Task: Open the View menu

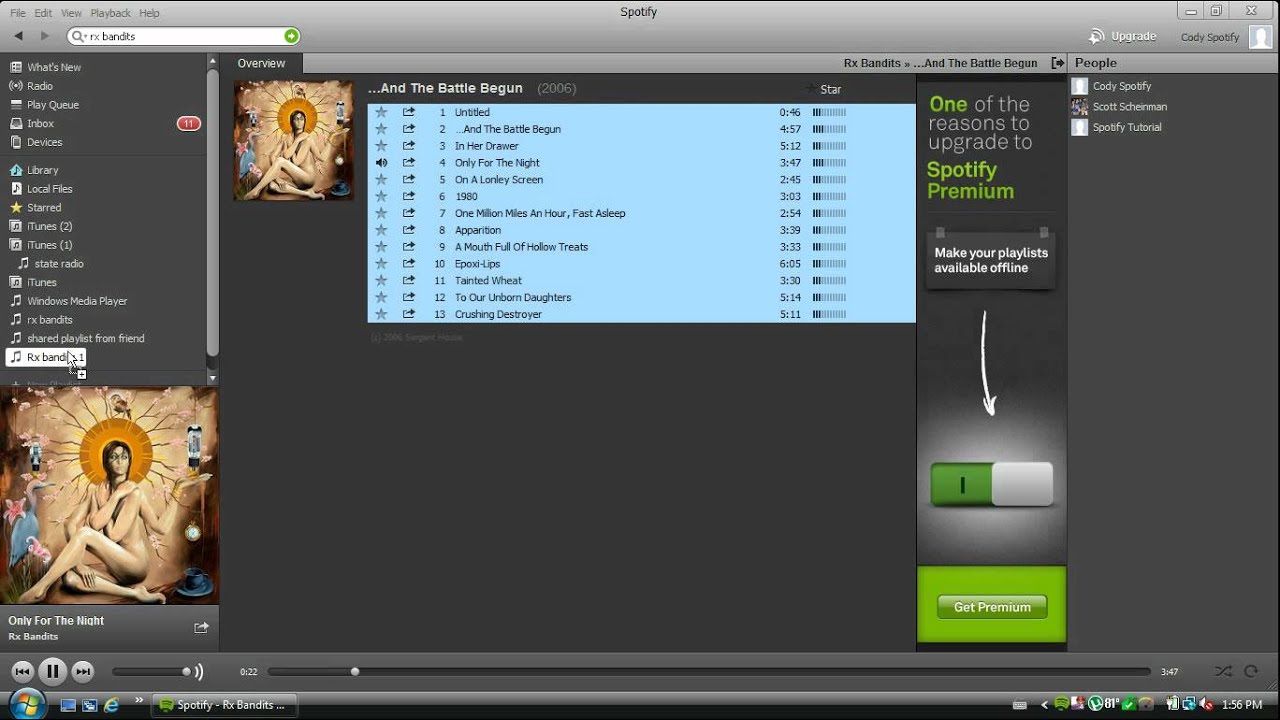Action: tap(71, 13)
